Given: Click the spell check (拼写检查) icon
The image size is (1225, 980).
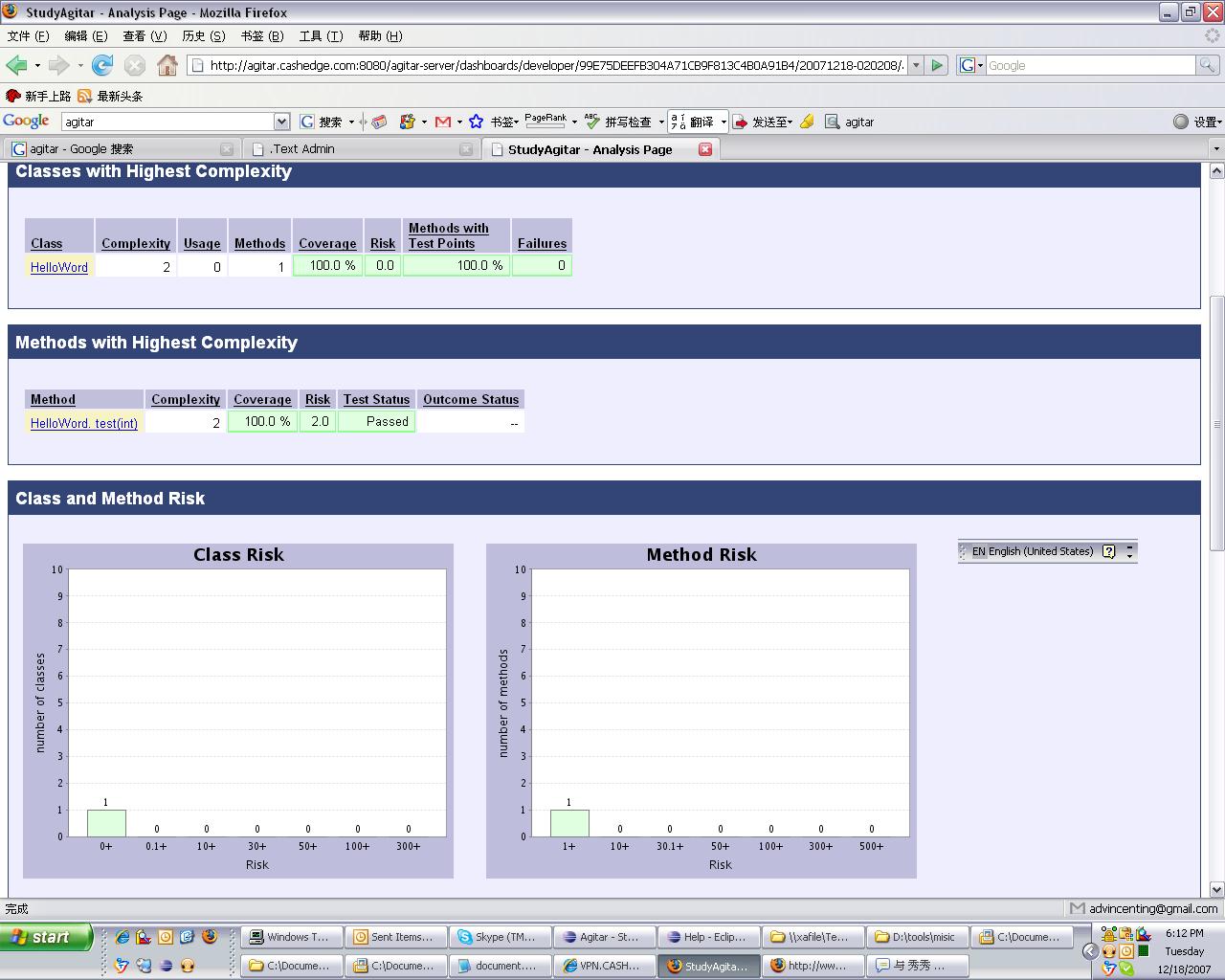Looking at the screenshot, I should pyautogui.click(x=592, y=122).
